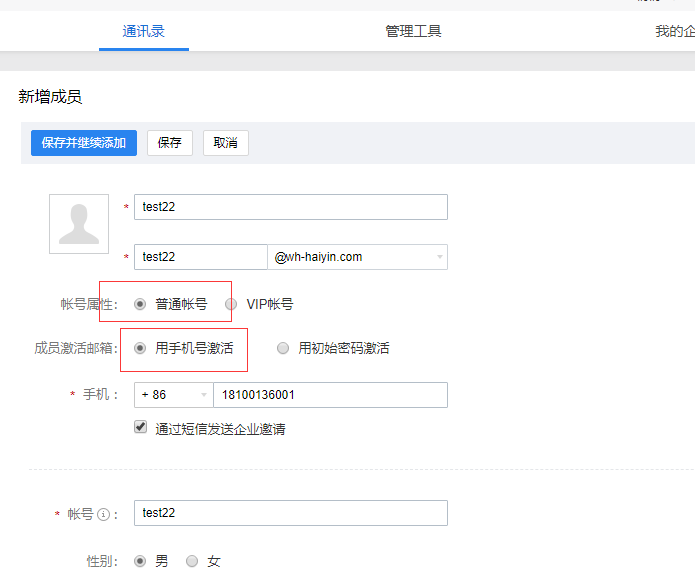Image resolution: width=695 pixels, height=579 pixels.
Task: Click the 保存并继续添加 button
Action: pos(84,143)
